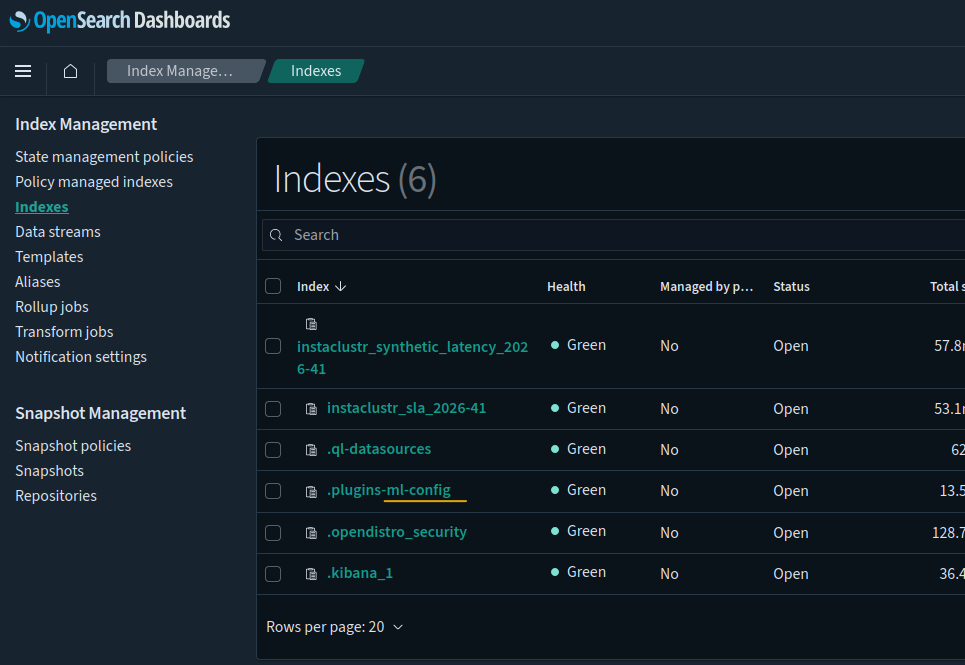Open the Rows per page dropdown
This screenshot has height=665, width=965.
point(335,627)
